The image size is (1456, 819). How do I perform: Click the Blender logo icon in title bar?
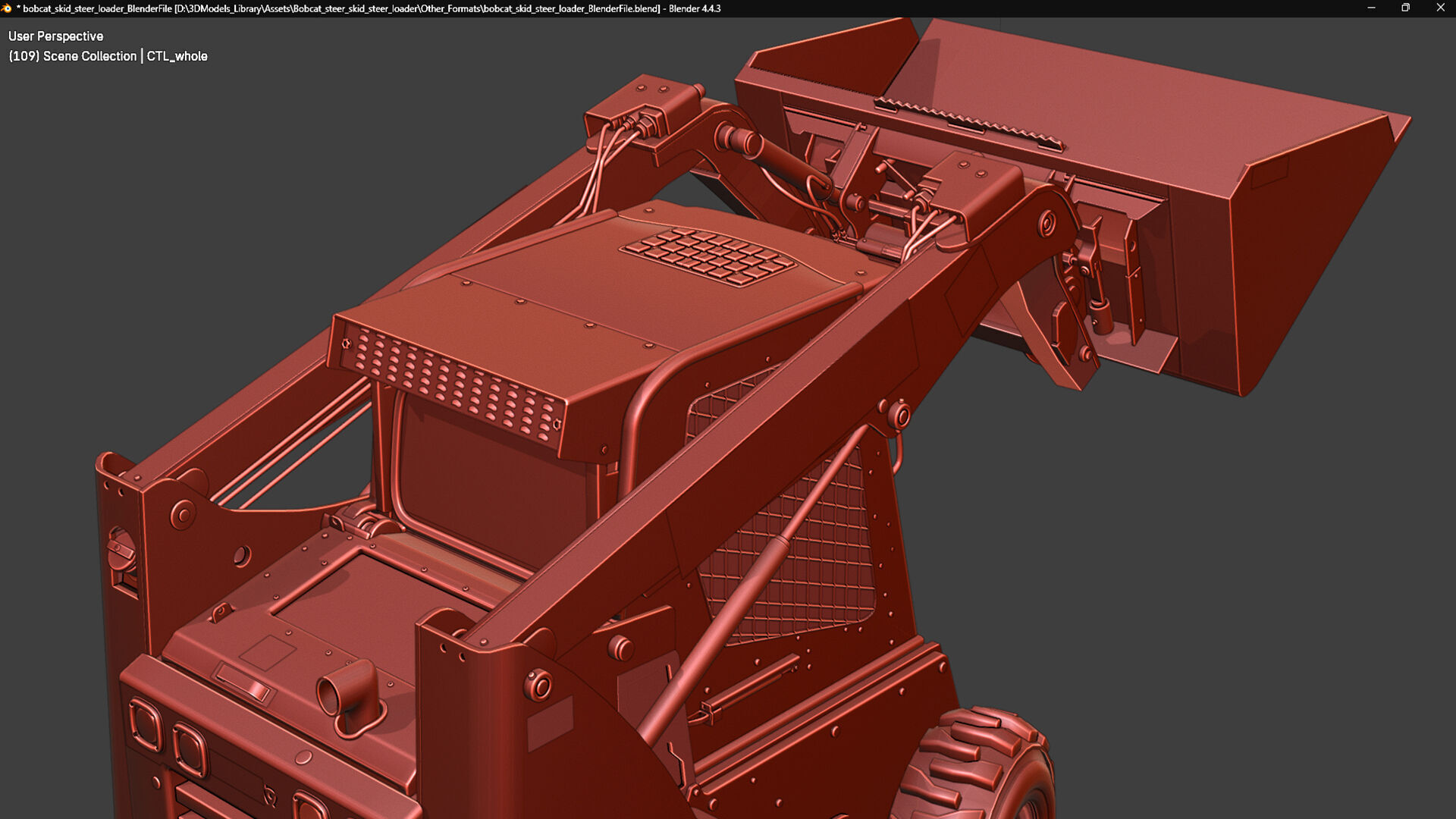click(7, 8)
